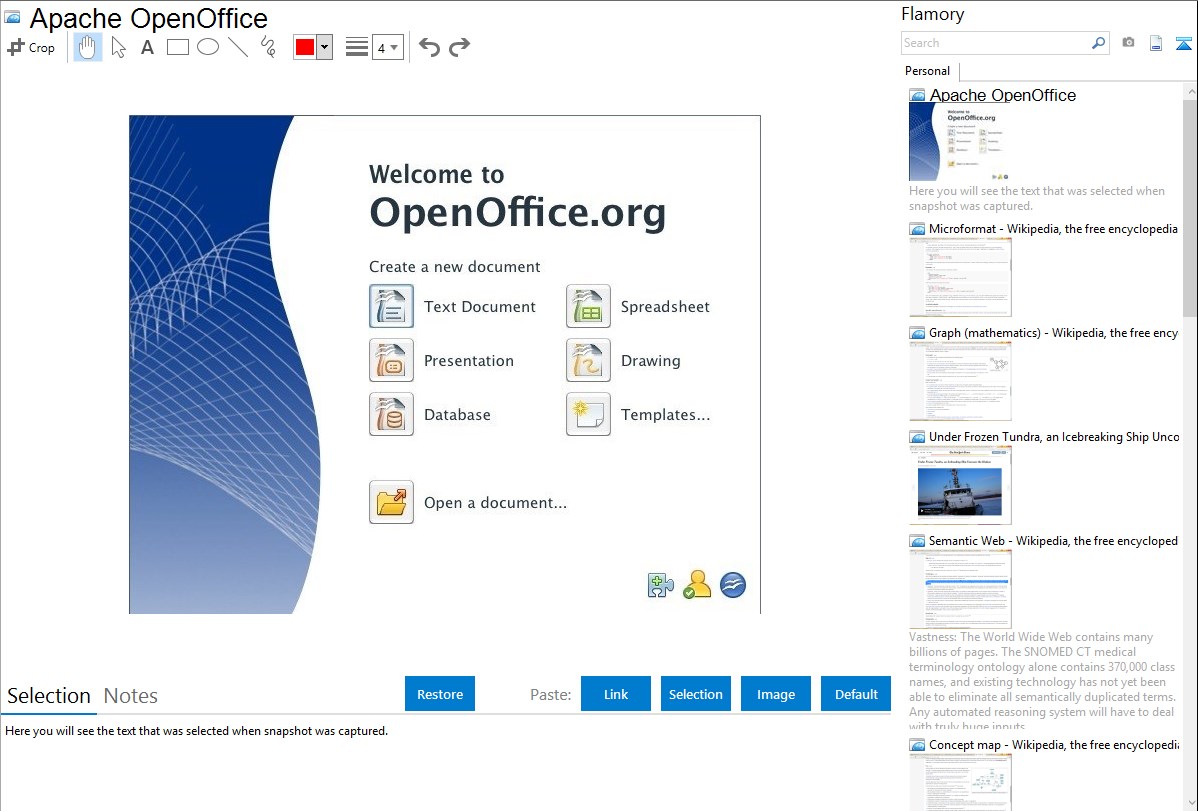
Task: Redo the last annotation
Action: [x=459, y=47]
